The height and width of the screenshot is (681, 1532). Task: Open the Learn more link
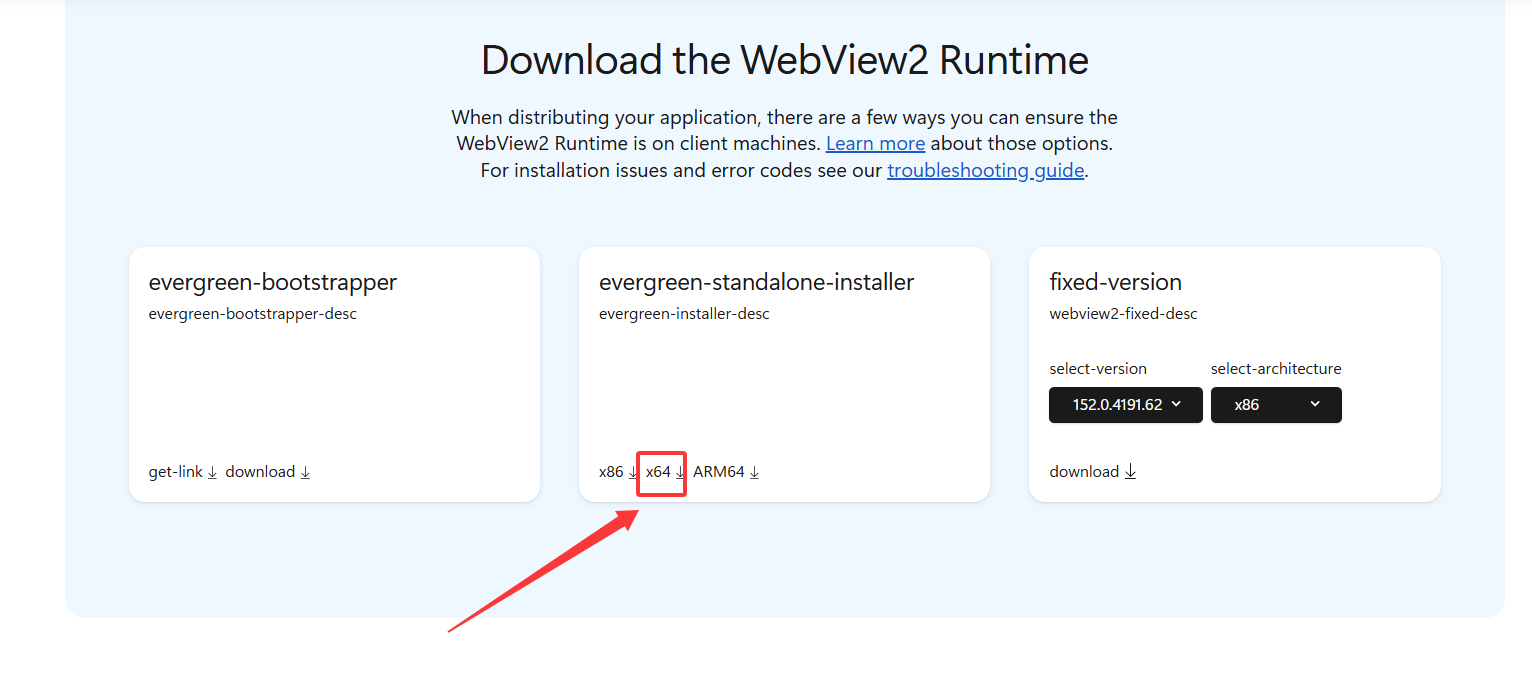click(x=875, y=143)
